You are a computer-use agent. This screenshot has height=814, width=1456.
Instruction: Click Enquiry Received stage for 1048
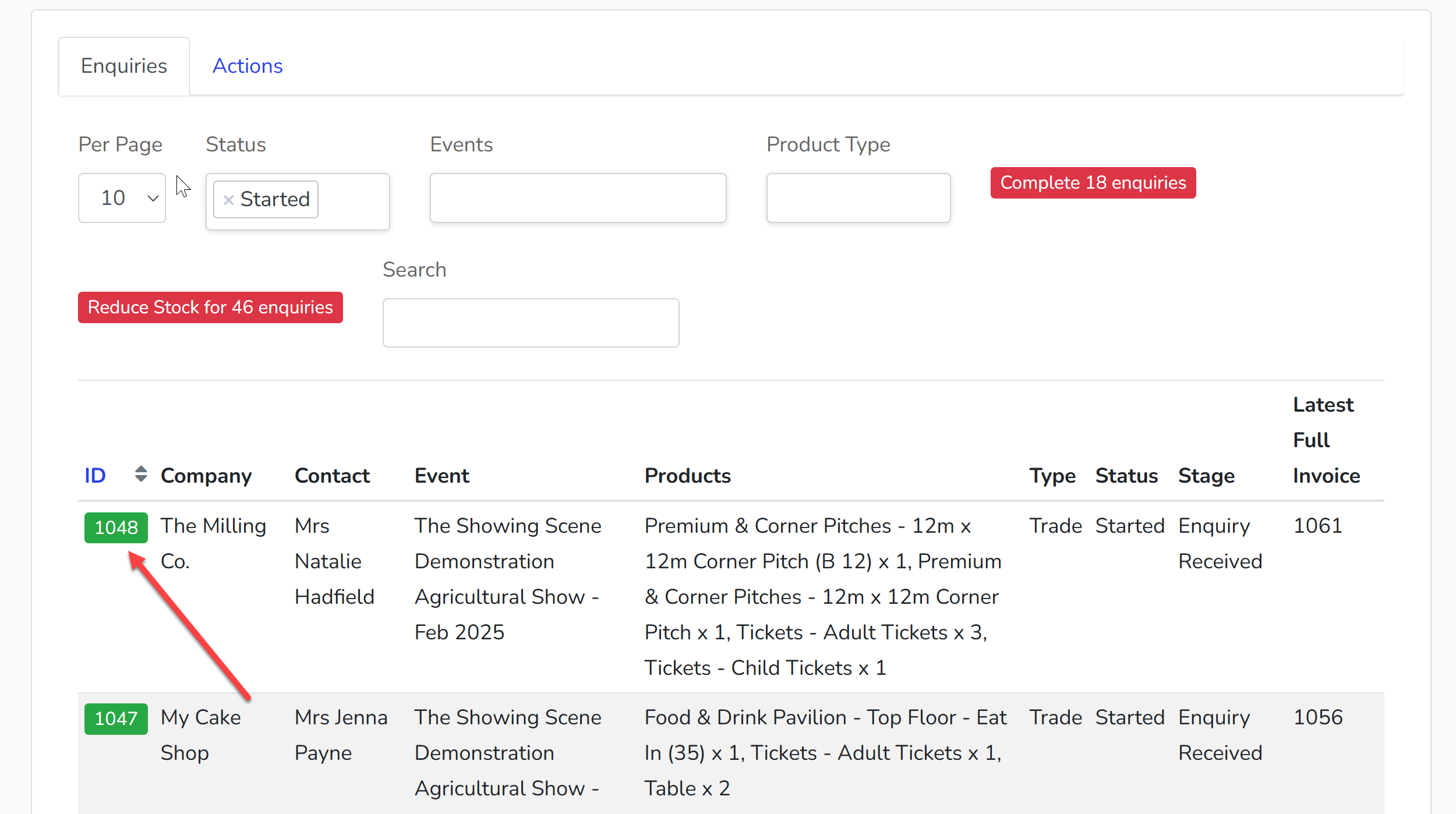pyautogui.click(x=1220, y=544)
